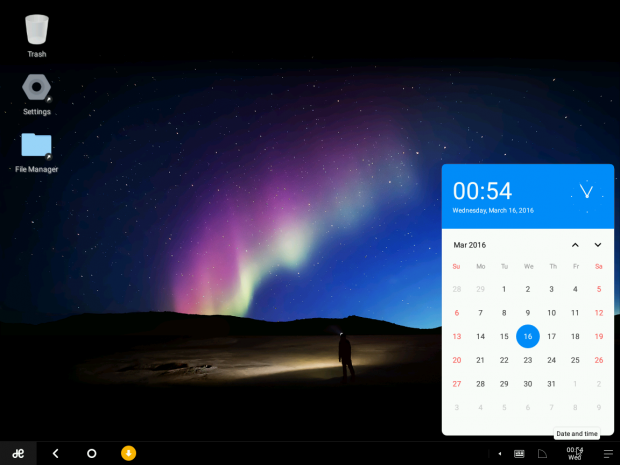Select March 19 in the calendar
The image size is (620, 465).
click(599, 336)
